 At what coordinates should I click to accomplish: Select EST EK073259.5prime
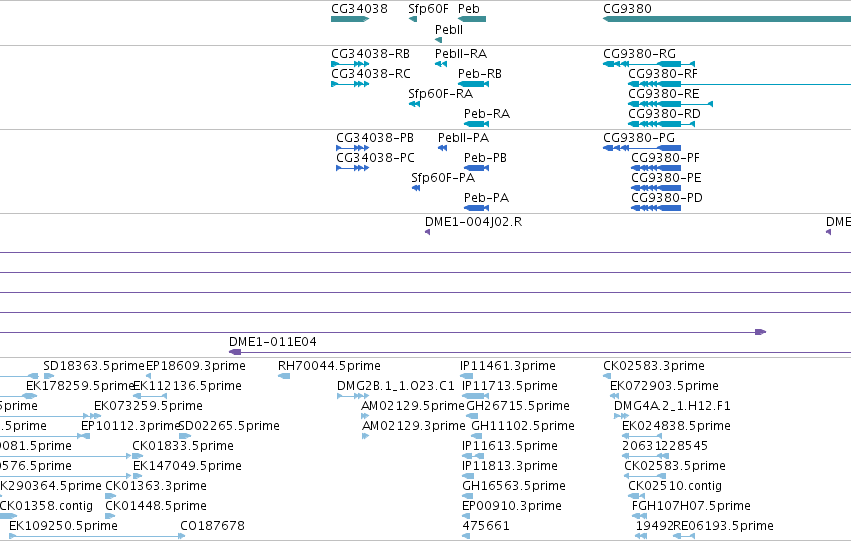point(148,406)
